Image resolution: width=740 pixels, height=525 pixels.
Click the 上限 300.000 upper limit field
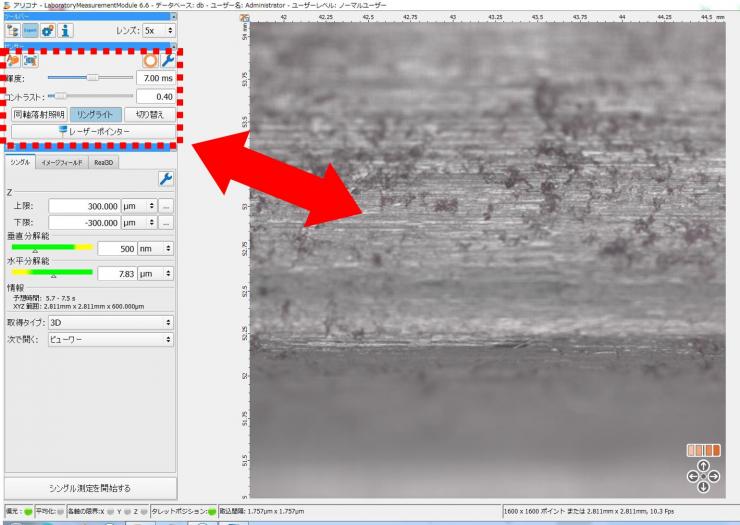(x=84, y=206)
